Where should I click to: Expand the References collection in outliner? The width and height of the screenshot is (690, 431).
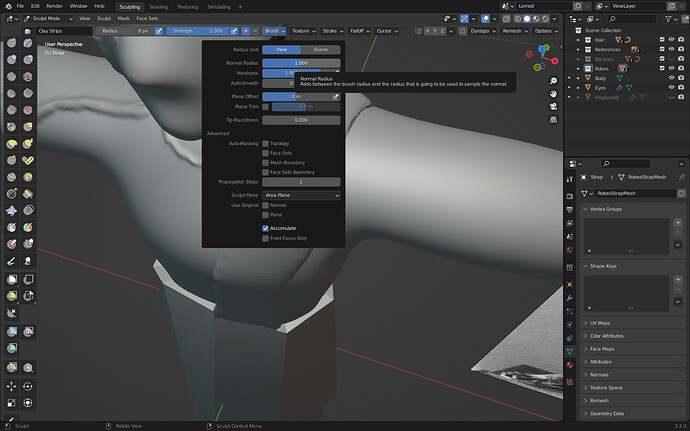[x=578, y=50]
